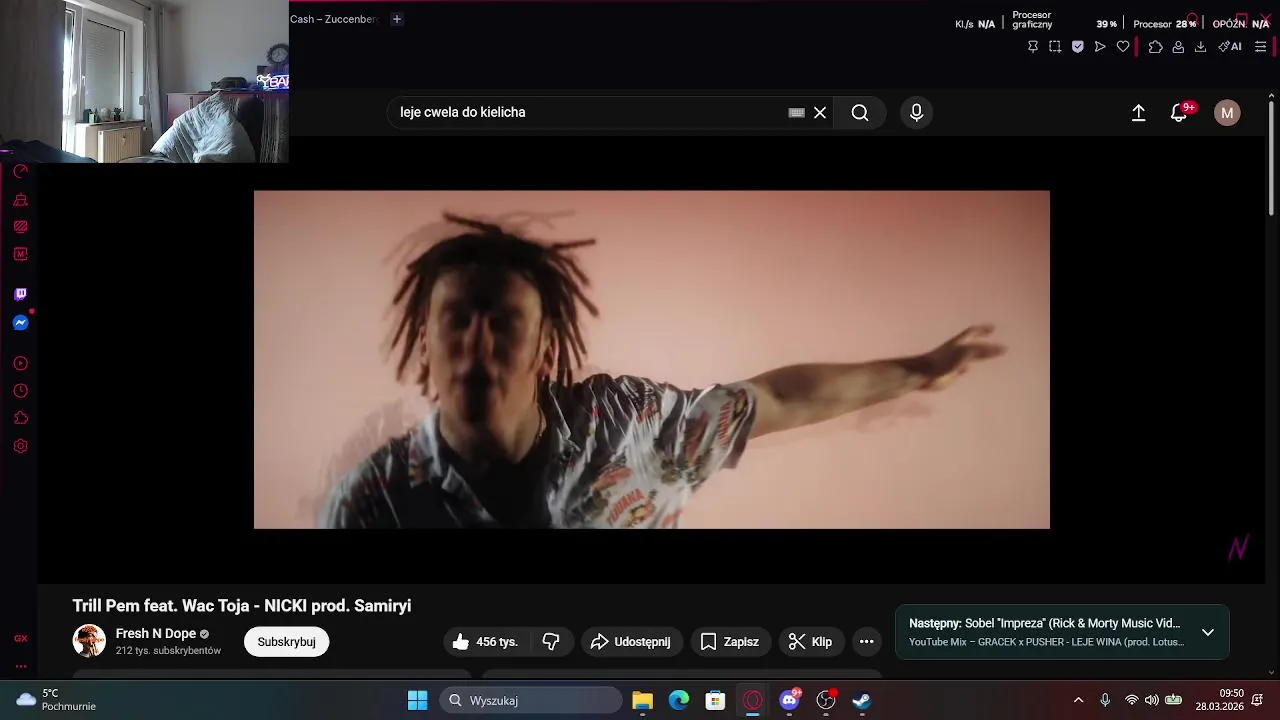This screenshot has height=720, width=1280.
Task: Open History clock icon in sidebar
Action: pyautogui.click(x=20, y=391)
